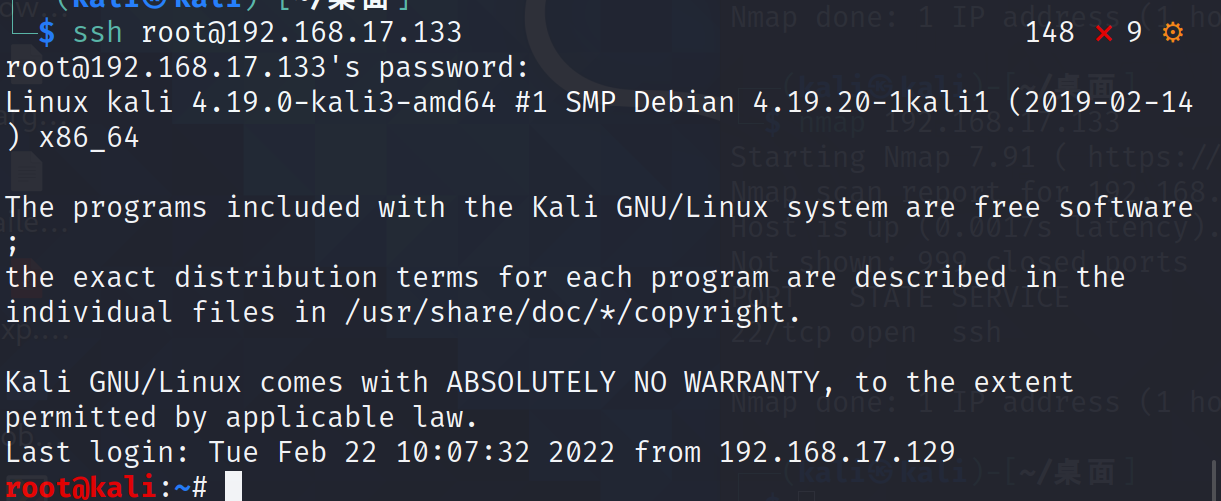This screenshot has height=501, width=1221.
Task: Click the faded 'Starting Nmap 7.91' background text
Action: click(x=887, y=157)
